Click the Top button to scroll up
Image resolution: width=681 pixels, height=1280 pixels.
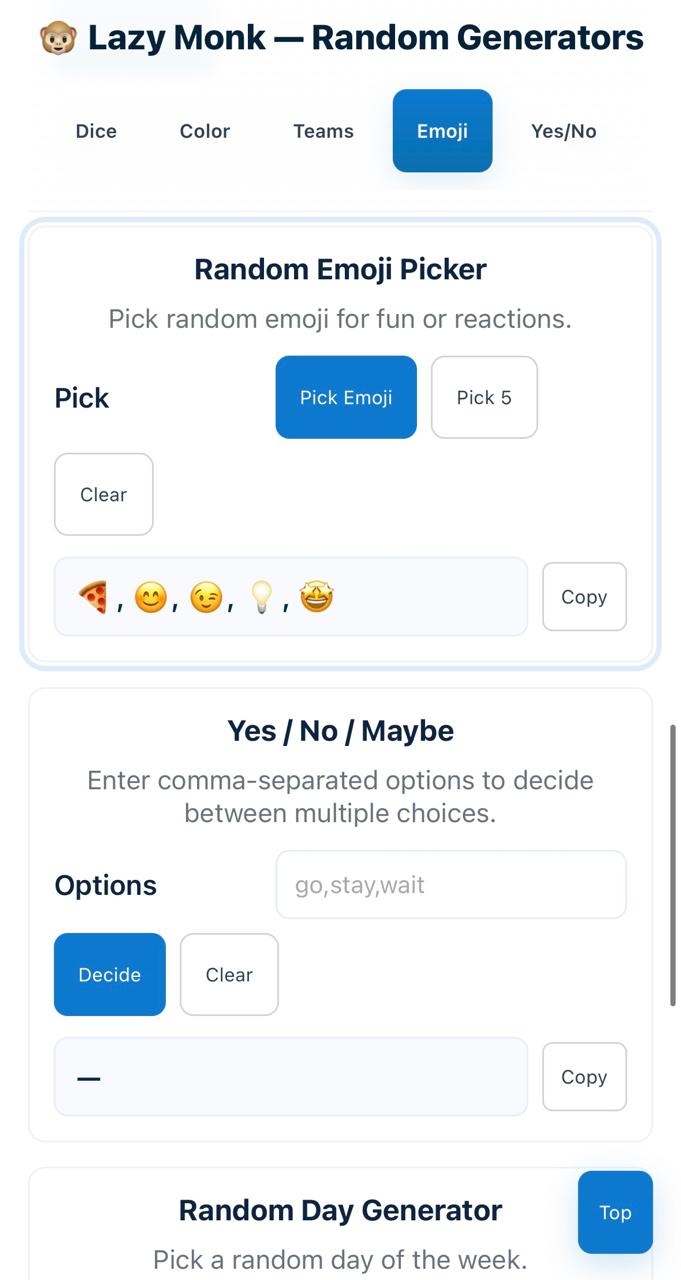(x=615, y=1212)
